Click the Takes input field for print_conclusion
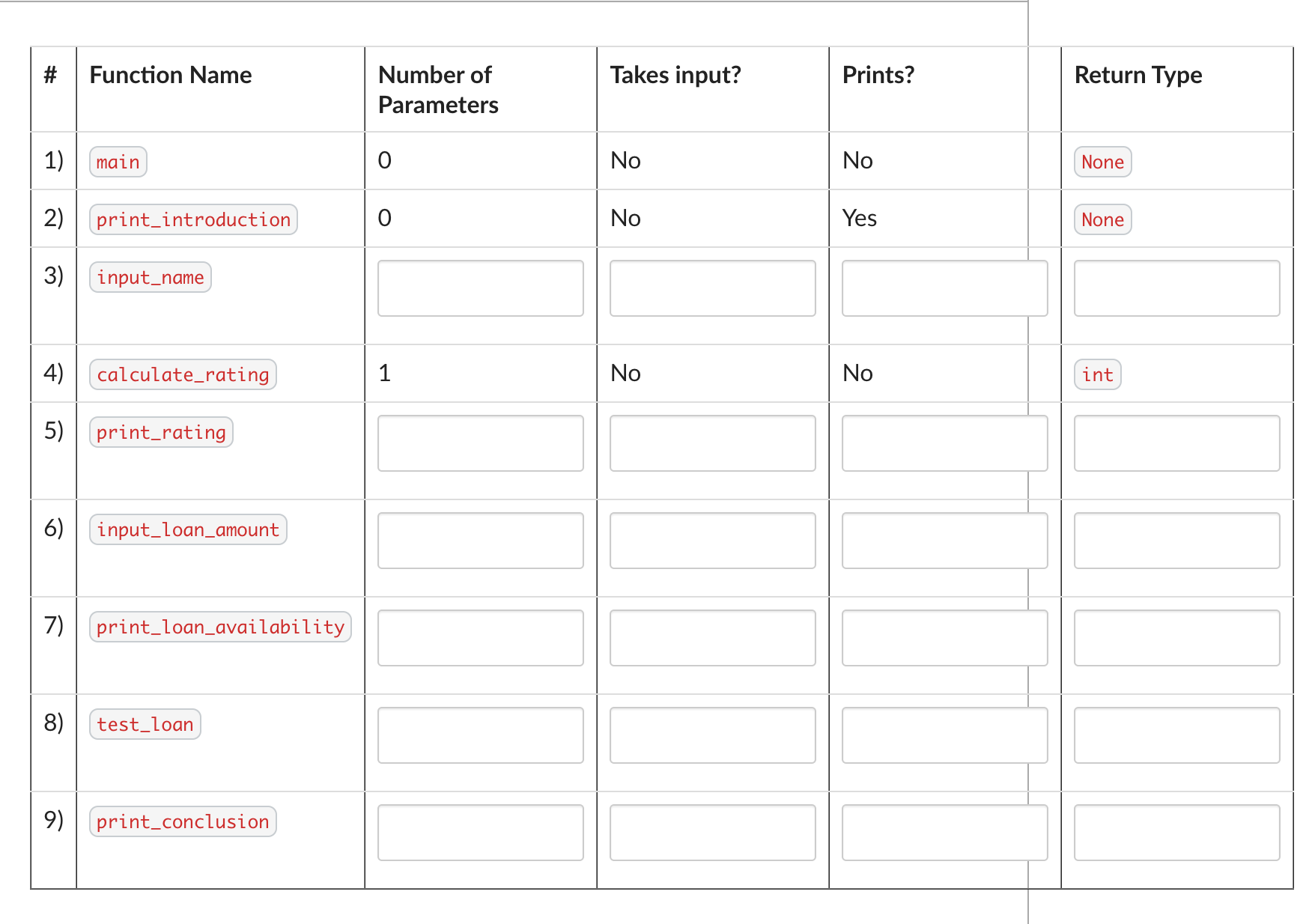This screenshot has width=1315, height=924. point(711,833)
